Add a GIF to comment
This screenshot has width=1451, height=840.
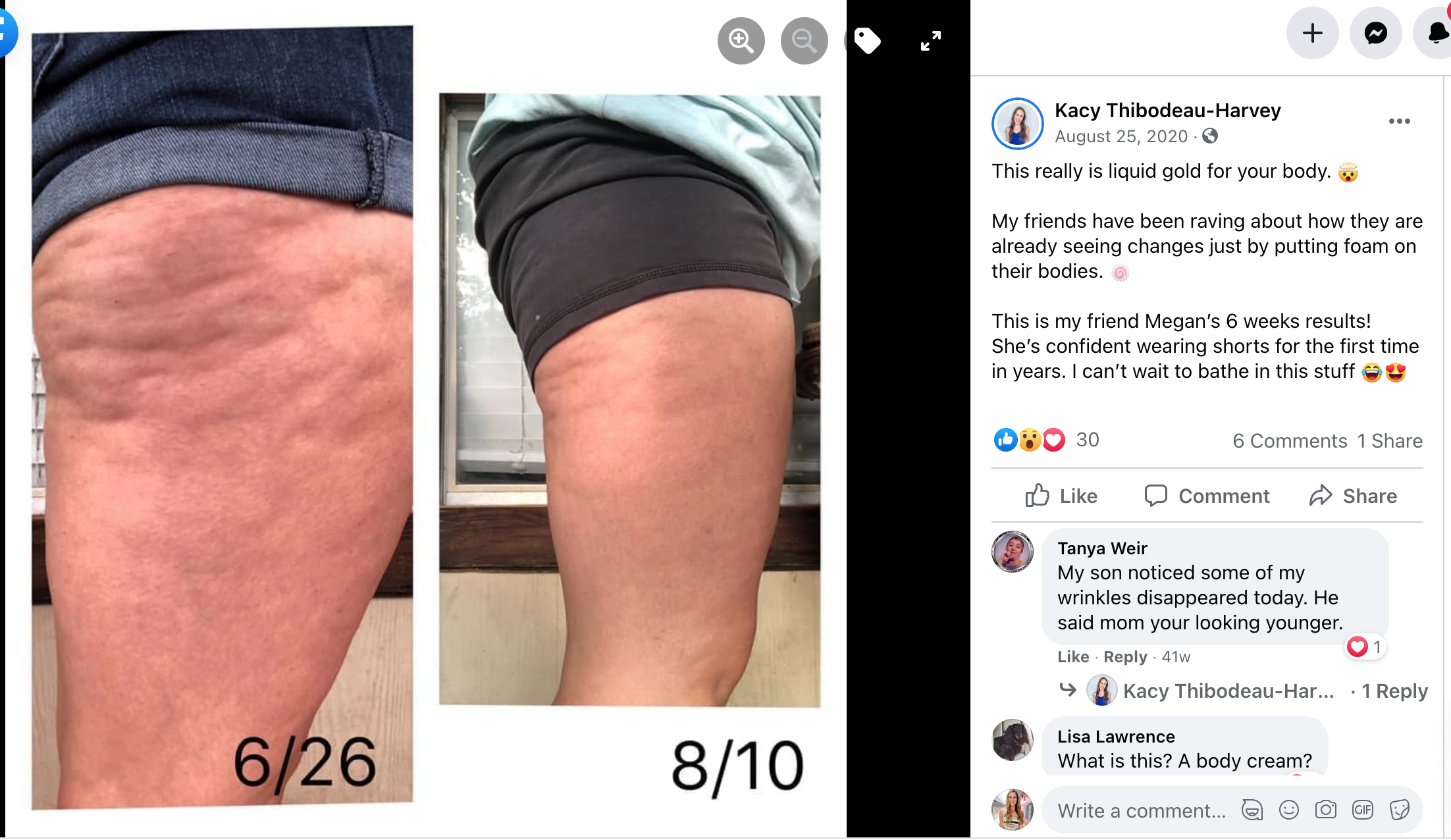(x=1363, y=810)
